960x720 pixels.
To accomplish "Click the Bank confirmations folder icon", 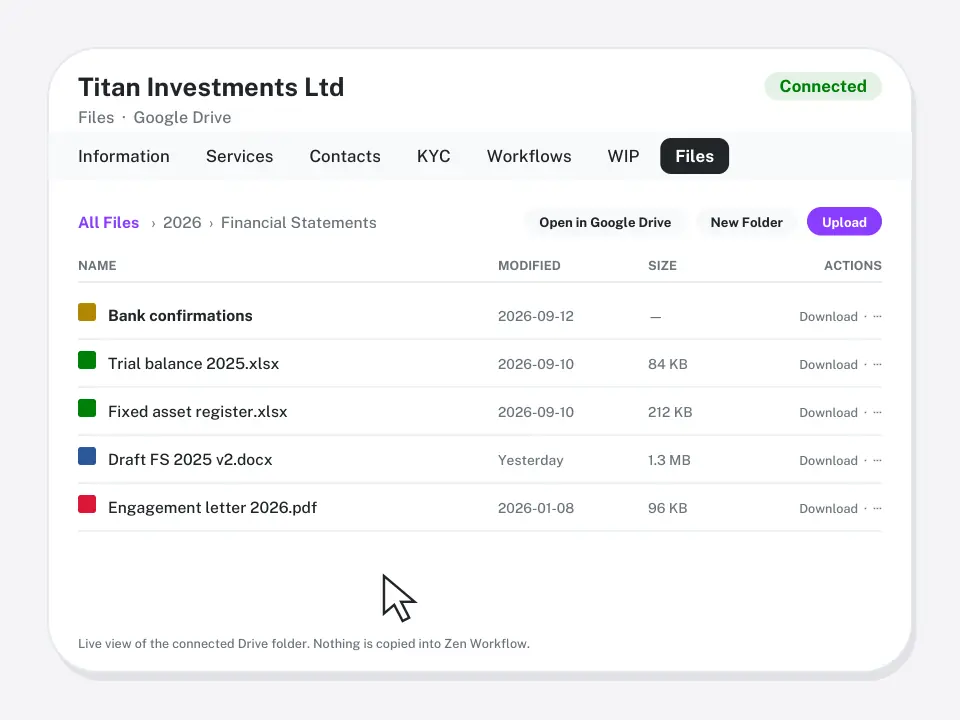I will (87, 312).
